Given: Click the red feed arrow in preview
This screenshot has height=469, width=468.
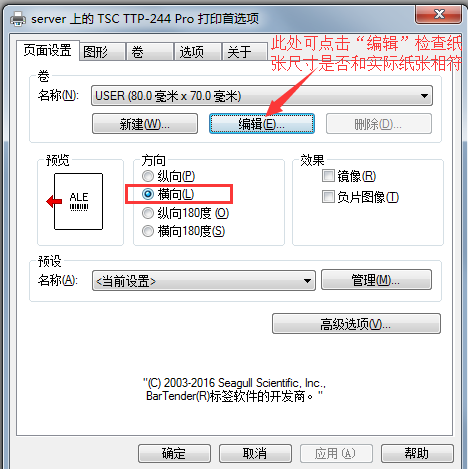Looking at the screenshot, I should pyautogui.click(x=54, y=201).
